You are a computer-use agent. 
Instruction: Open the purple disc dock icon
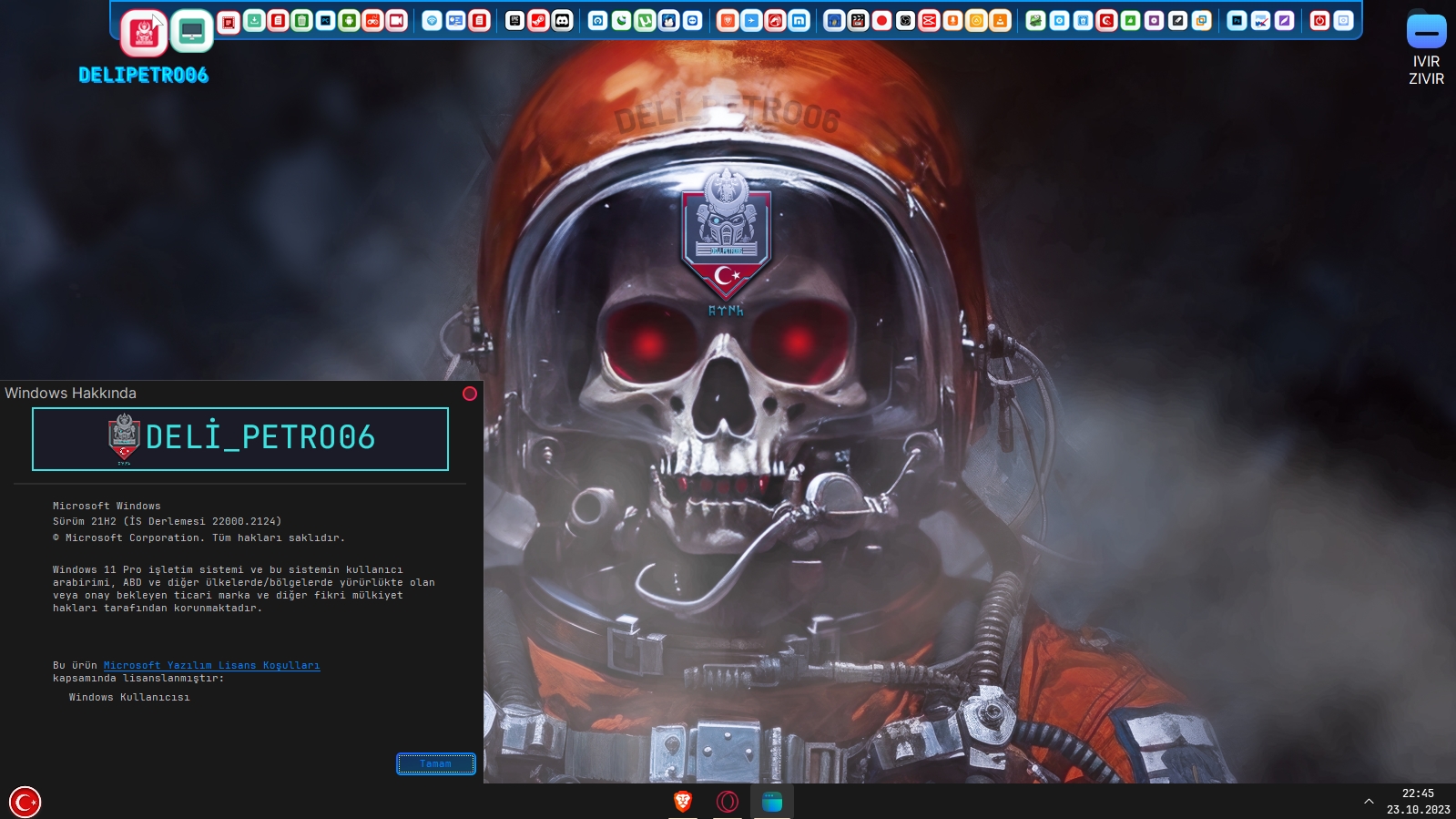(x=1154, y=20)
